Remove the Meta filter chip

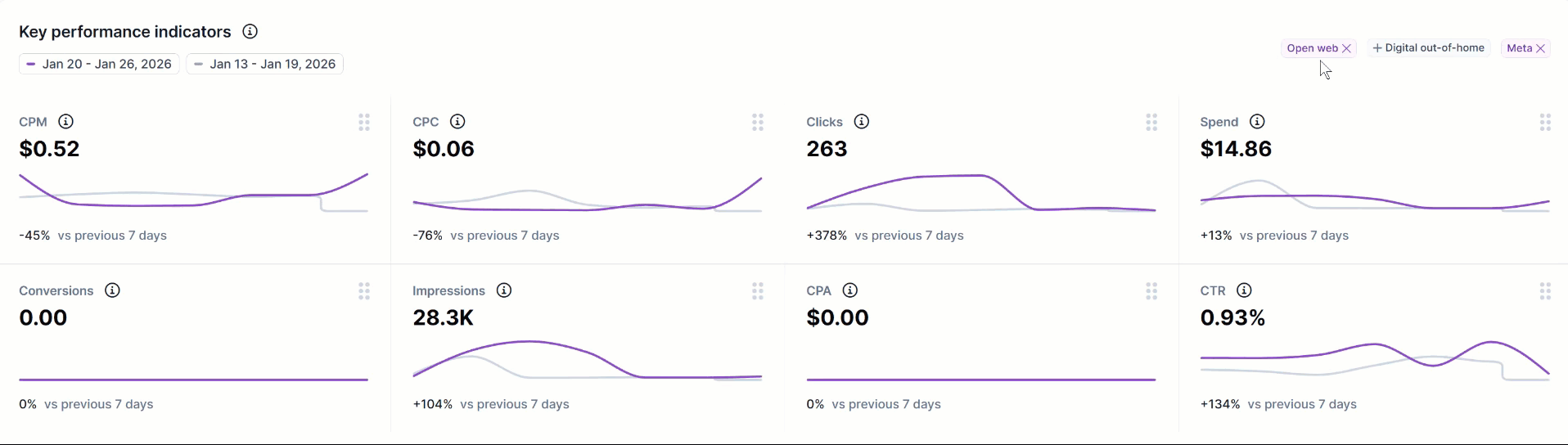(1541, 48)
